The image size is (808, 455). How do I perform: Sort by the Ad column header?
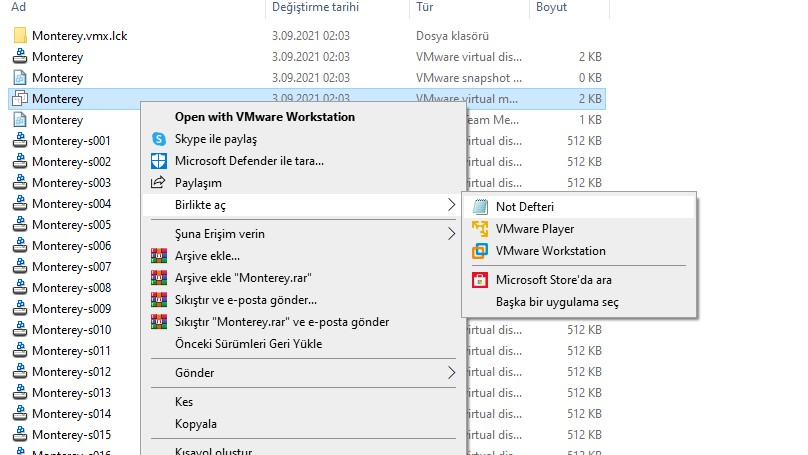[19, 7]
